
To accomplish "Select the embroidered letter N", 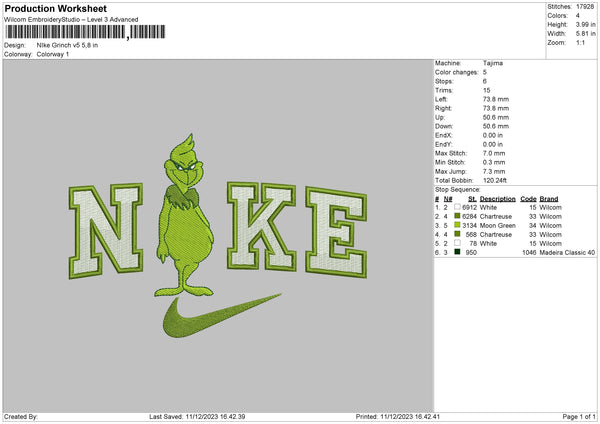I will [x=106, y=231].
